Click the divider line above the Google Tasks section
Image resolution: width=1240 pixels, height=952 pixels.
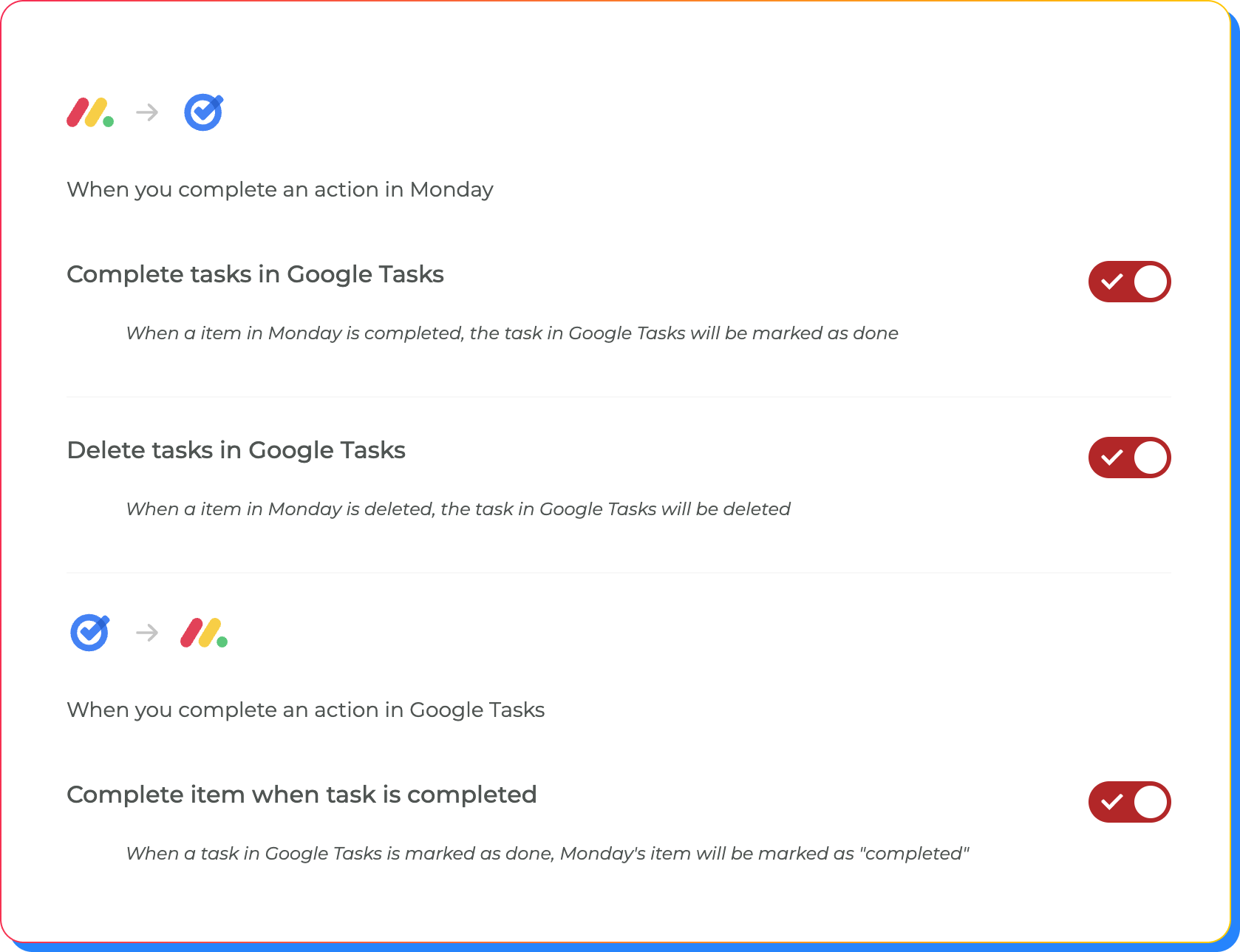619,573
